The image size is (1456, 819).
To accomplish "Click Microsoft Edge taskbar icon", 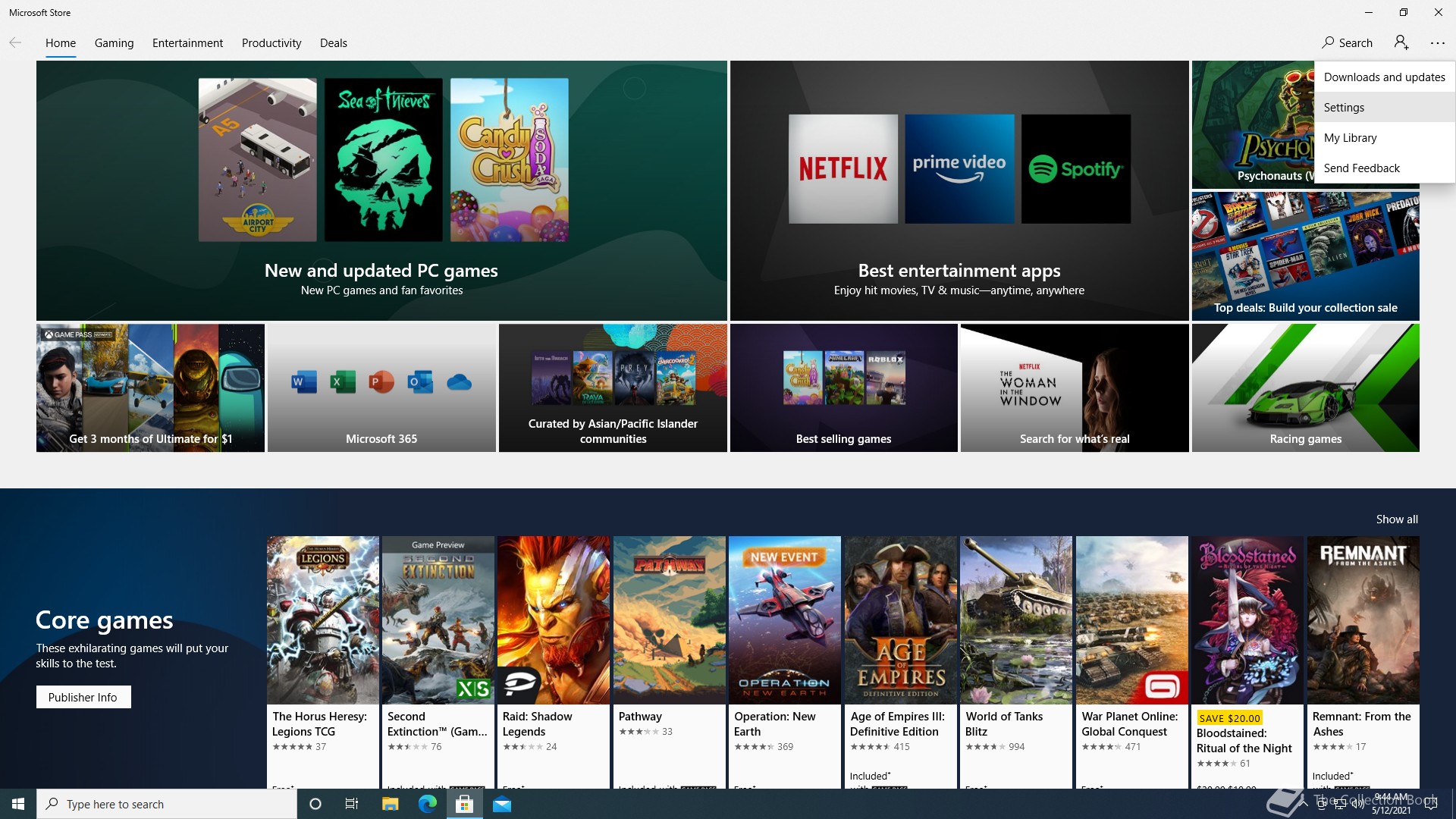I will click(x=428, y=804).
